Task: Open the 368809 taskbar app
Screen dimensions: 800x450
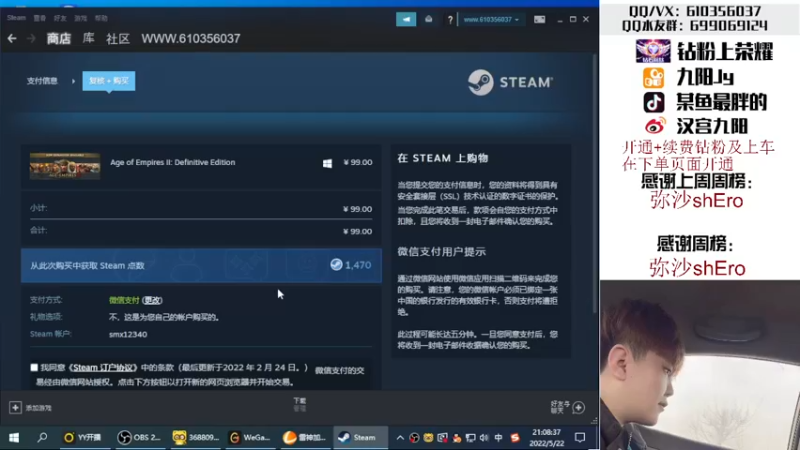Action: coord(196,437)
